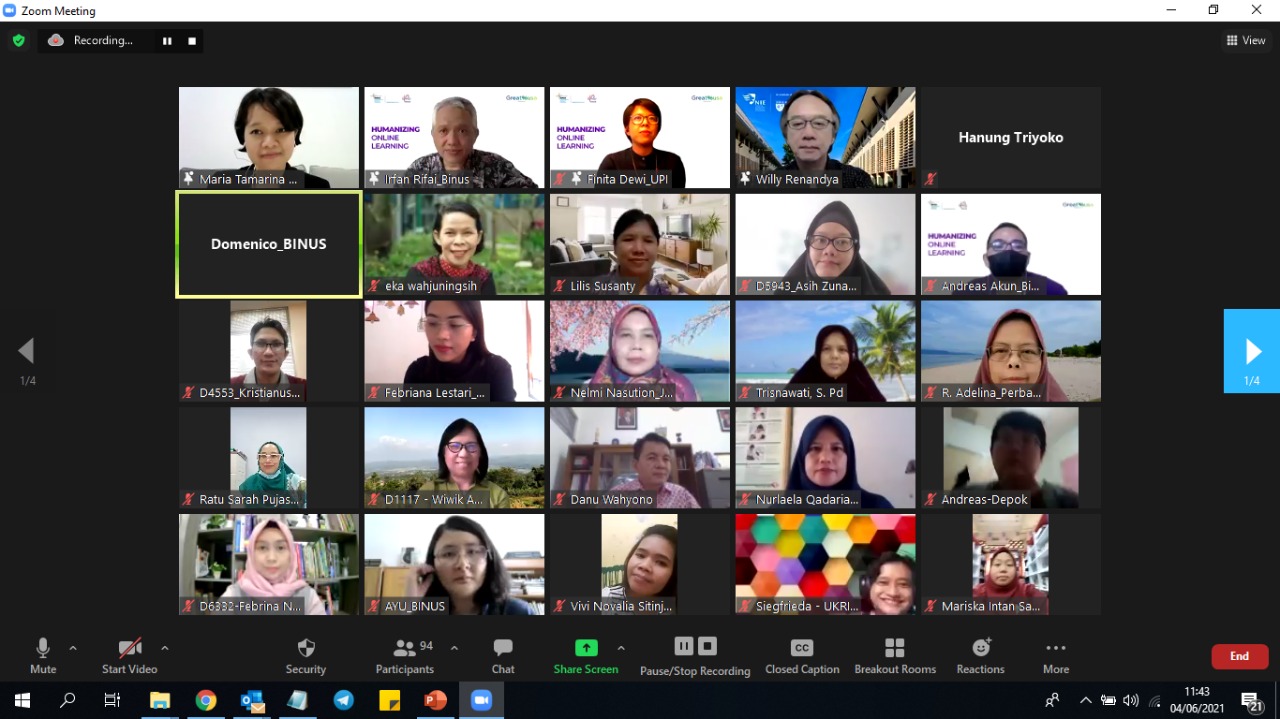Stop recording using the top bar stop button
This screenshot has height=719, width=1280.
tap(192, 41)
